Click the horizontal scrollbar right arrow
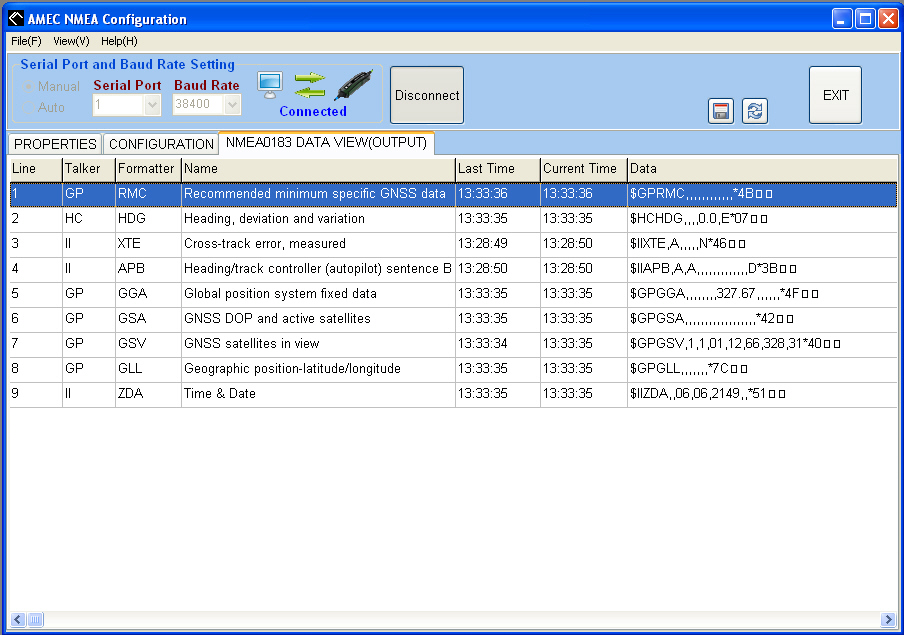 click(887, 620)
